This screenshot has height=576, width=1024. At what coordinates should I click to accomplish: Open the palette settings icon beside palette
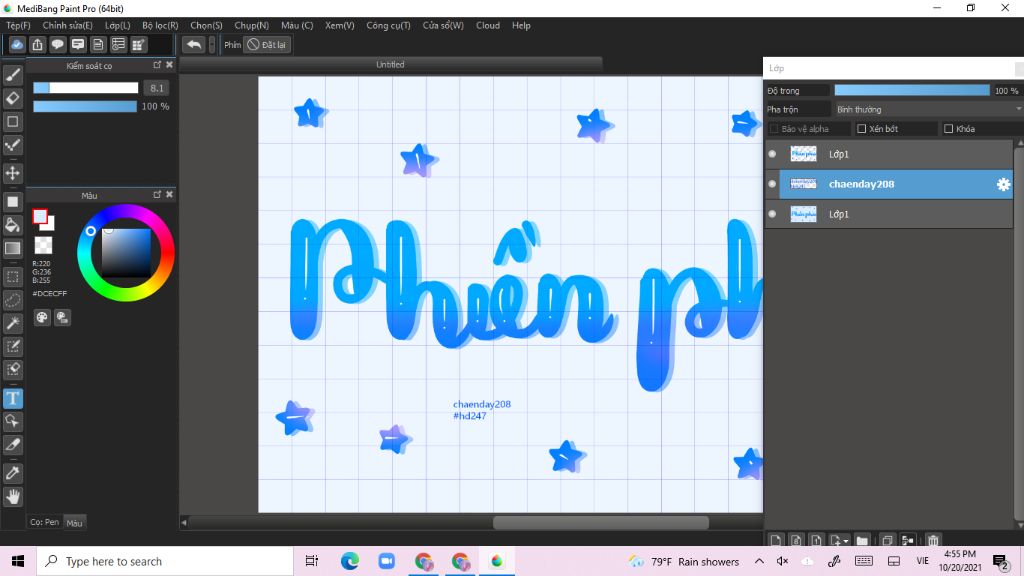(62, 317)
